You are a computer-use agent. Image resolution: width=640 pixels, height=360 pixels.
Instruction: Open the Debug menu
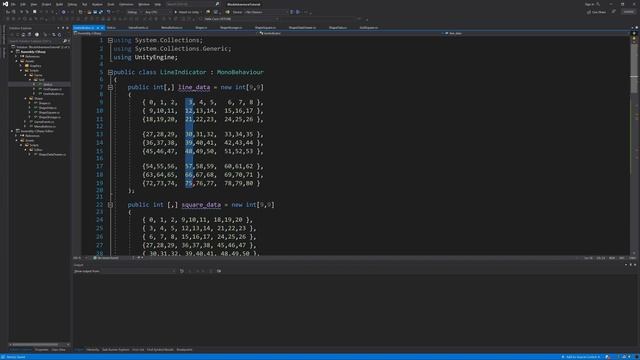click(x=72, y=4)
